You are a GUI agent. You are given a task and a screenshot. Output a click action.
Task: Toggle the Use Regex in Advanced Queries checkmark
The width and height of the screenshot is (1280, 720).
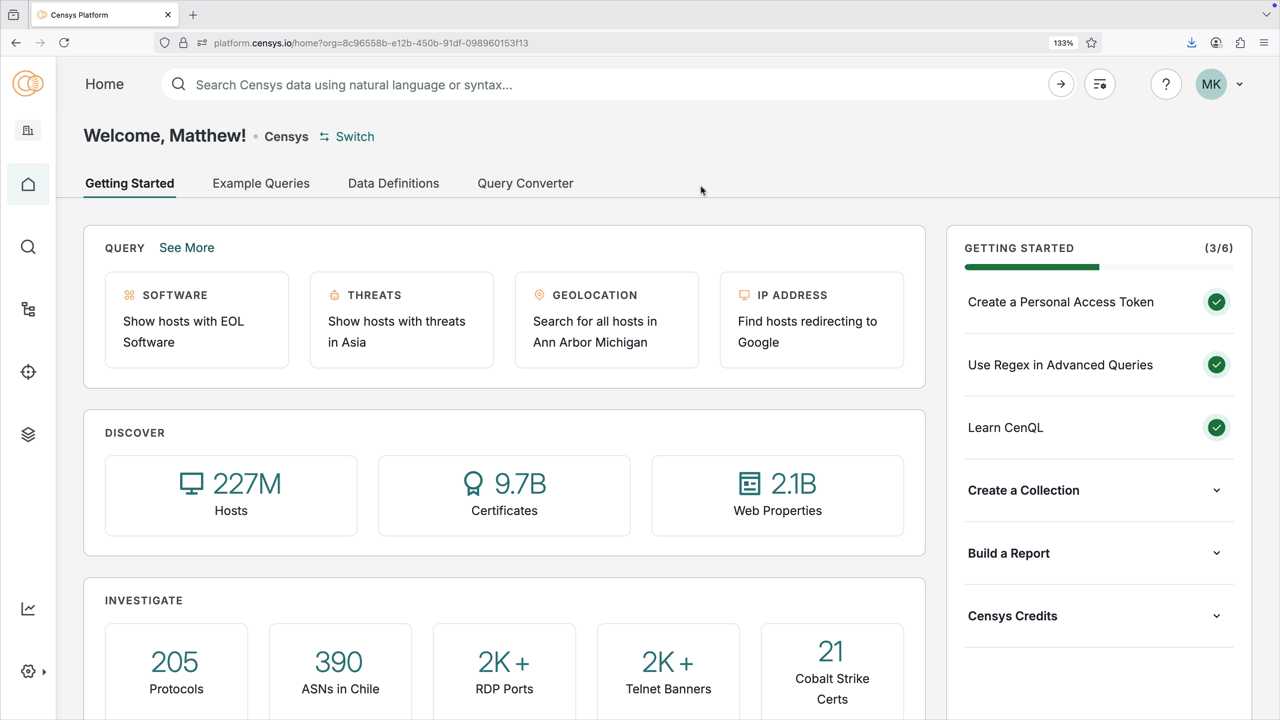coord(1216,365)
